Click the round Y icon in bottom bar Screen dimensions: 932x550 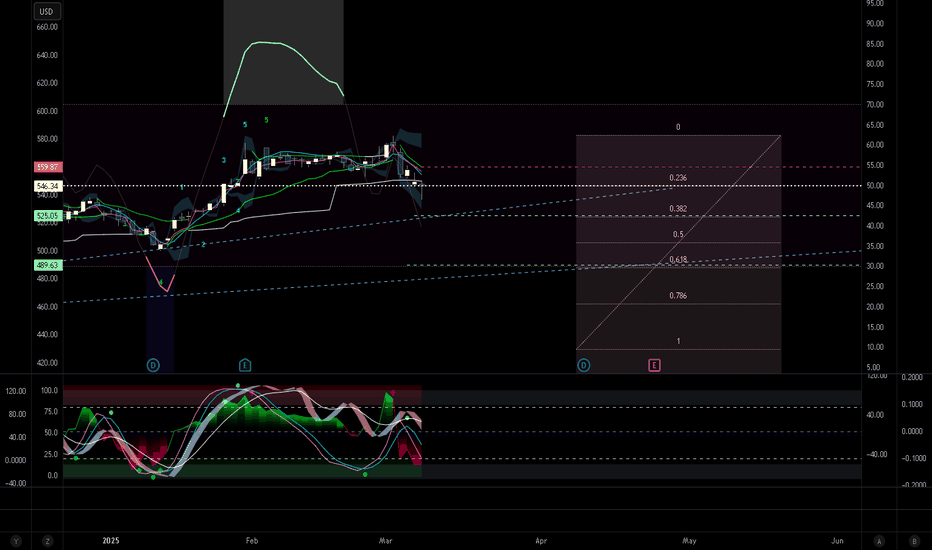coord(16,541)
